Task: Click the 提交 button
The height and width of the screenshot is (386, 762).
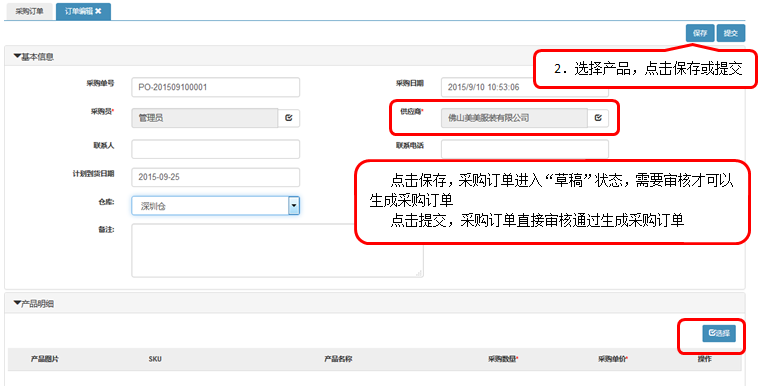Action: (x=731, y=33)
